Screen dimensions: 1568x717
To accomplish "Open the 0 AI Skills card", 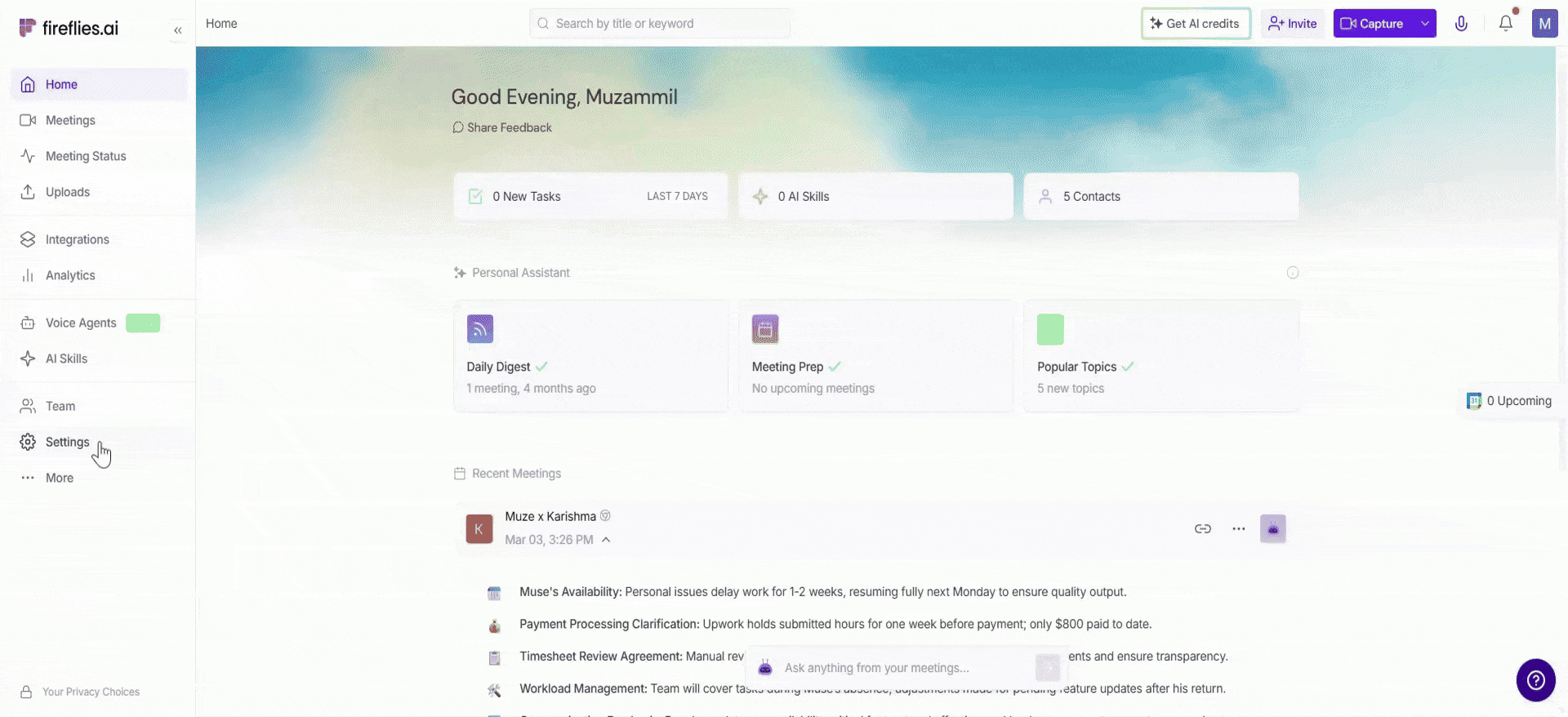I will click(x=875, y=196).
